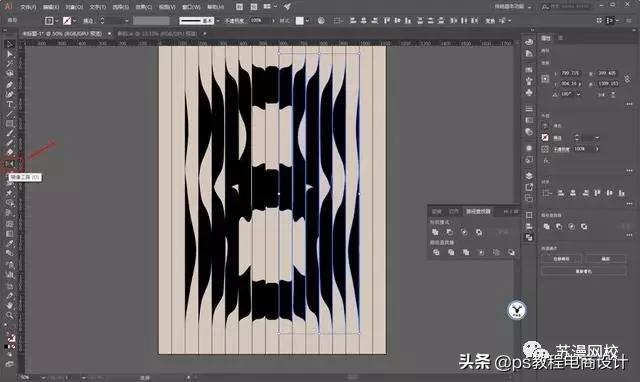Open the 对象(O) menu
640x382 pixels.
(x=74, y=7)
